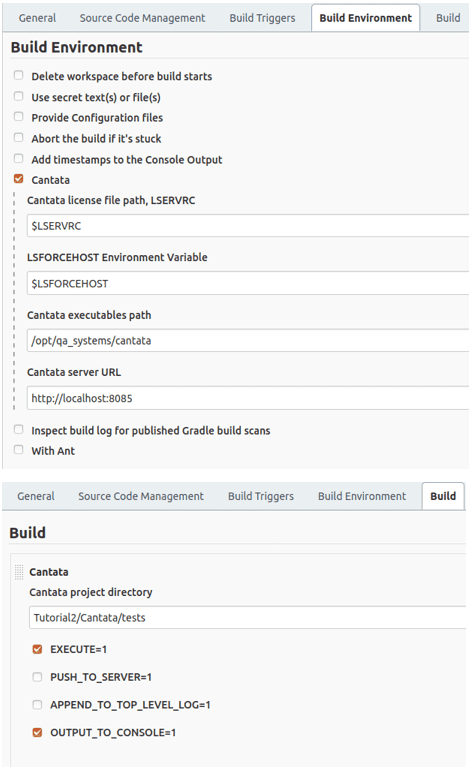Open Build Triggers tab in lower panel
This screenshot has width=469, height=770.
(261, 496)
